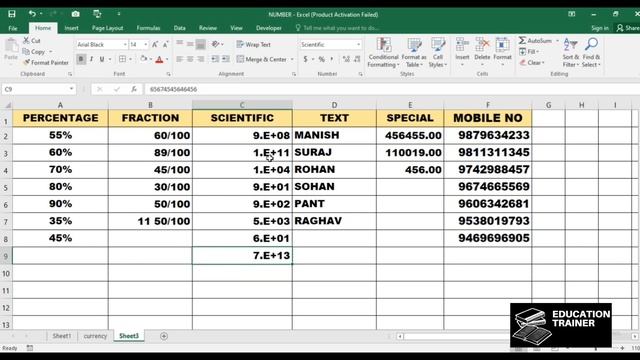
Task: Switch to the Developer tab
Action: 269,28
